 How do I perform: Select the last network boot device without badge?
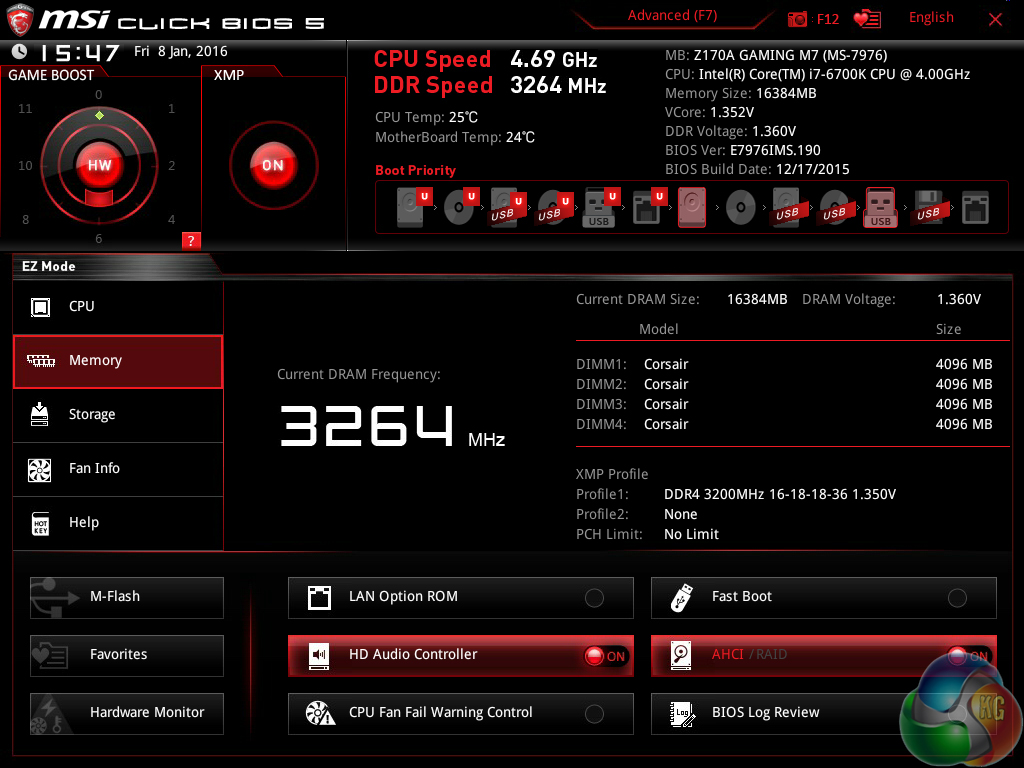pos(975,208)
